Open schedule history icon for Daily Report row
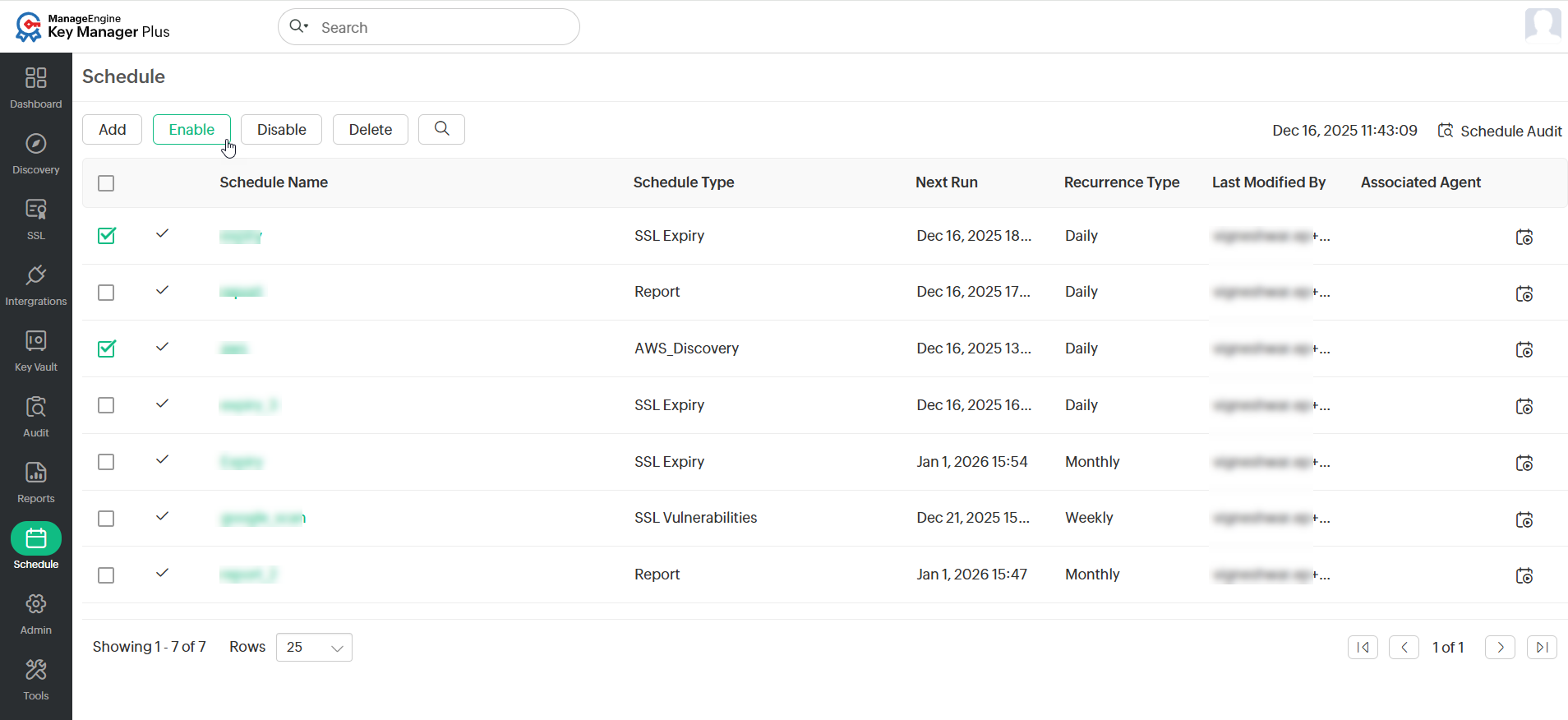Image resolution: width=1568 pixels, height=720 pixels. [1524, 293]
